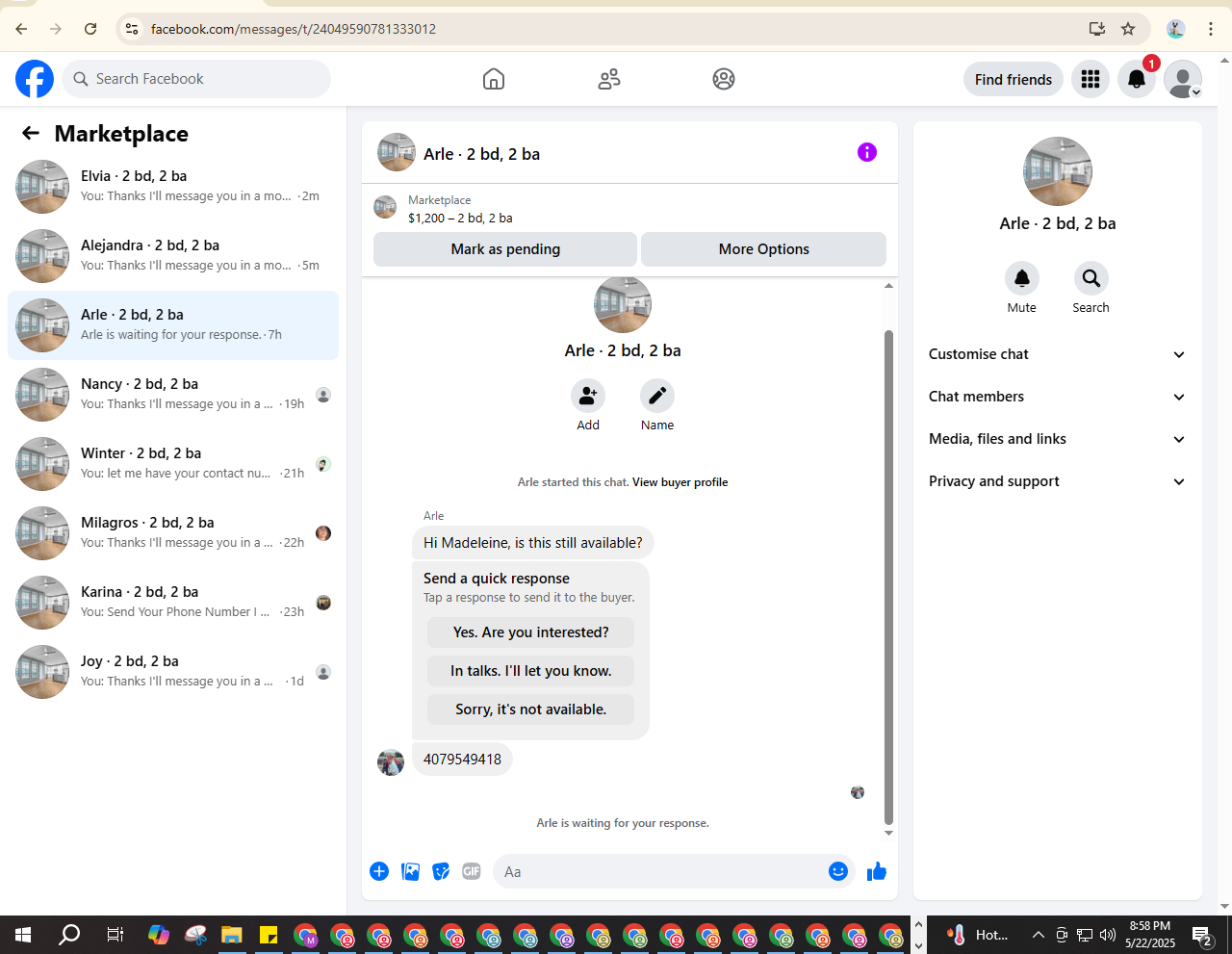
Task: Open Chrome three-dot menu
Action: coord(1211,29)
